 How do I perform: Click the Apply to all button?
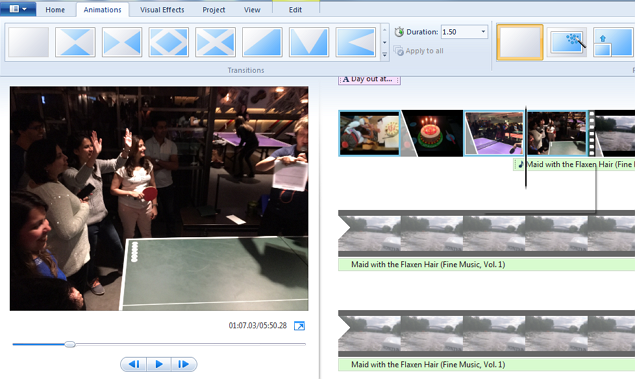click(419, 51)
